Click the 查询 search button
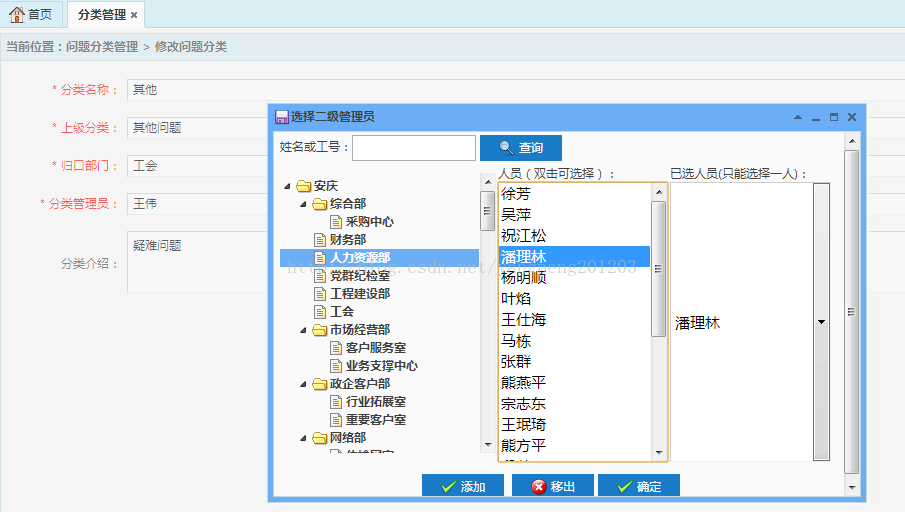Screen dimensions: 905x512 521,148
